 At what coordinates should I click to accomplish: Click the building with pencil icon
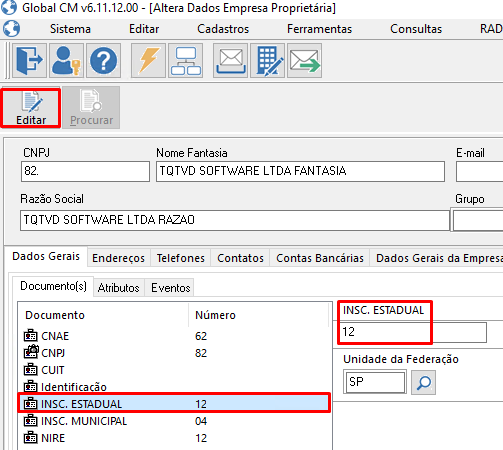[x=267, y=61]
